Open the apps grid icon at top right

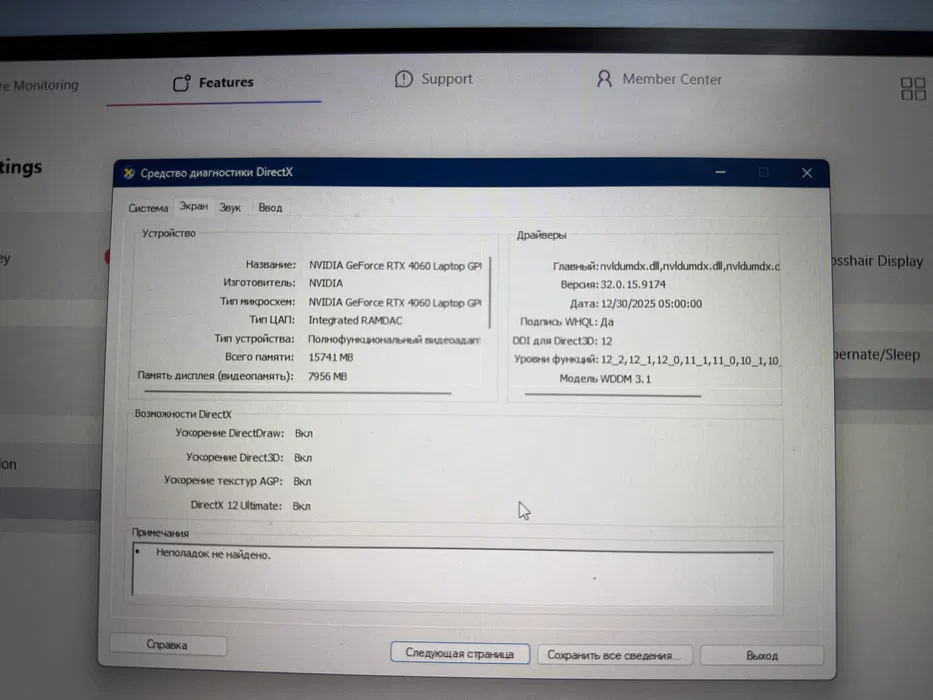[x=912, y=88]
